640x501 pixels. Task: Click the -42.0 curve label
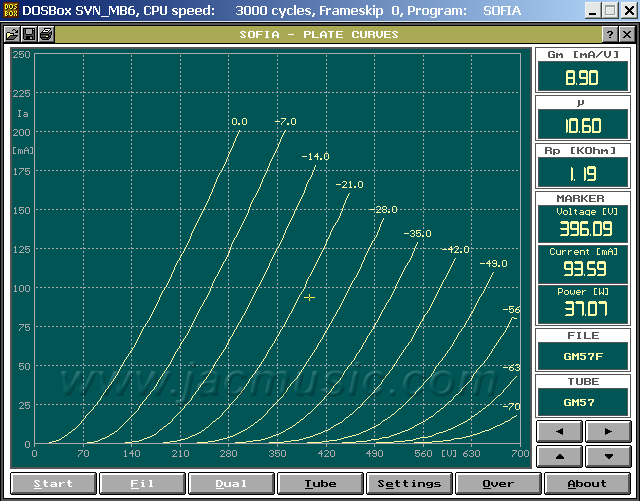(456, 249)
